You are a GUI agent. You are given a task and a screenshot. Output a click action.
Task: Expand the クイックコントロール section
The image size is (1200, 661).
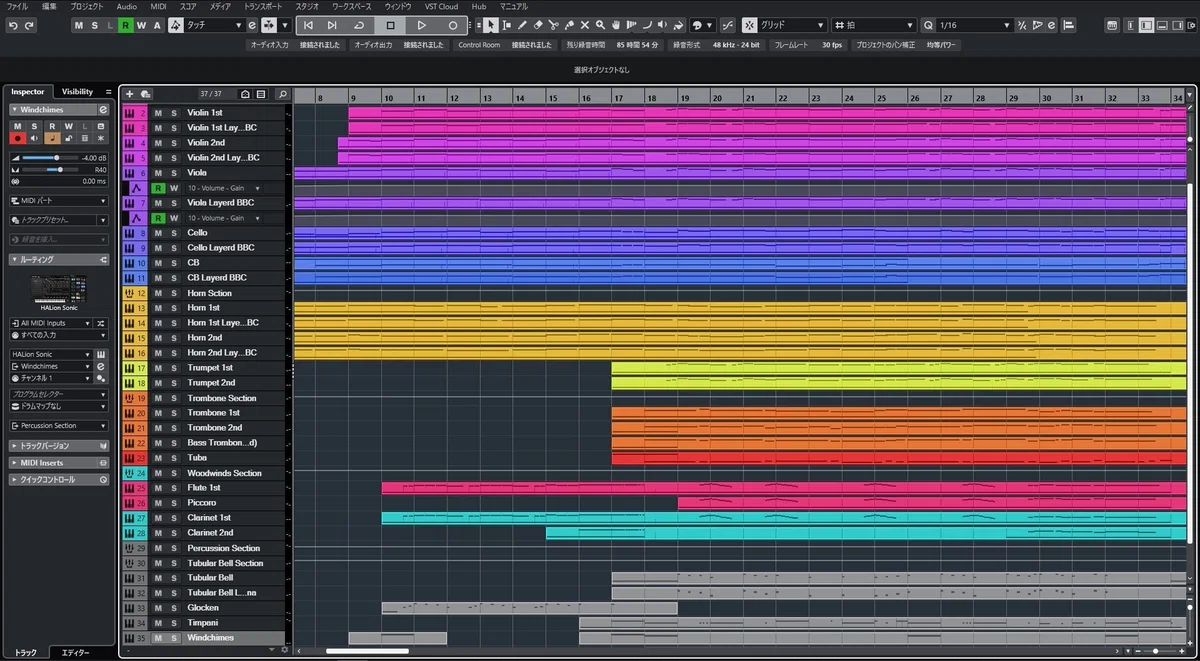tap(59, 479)
